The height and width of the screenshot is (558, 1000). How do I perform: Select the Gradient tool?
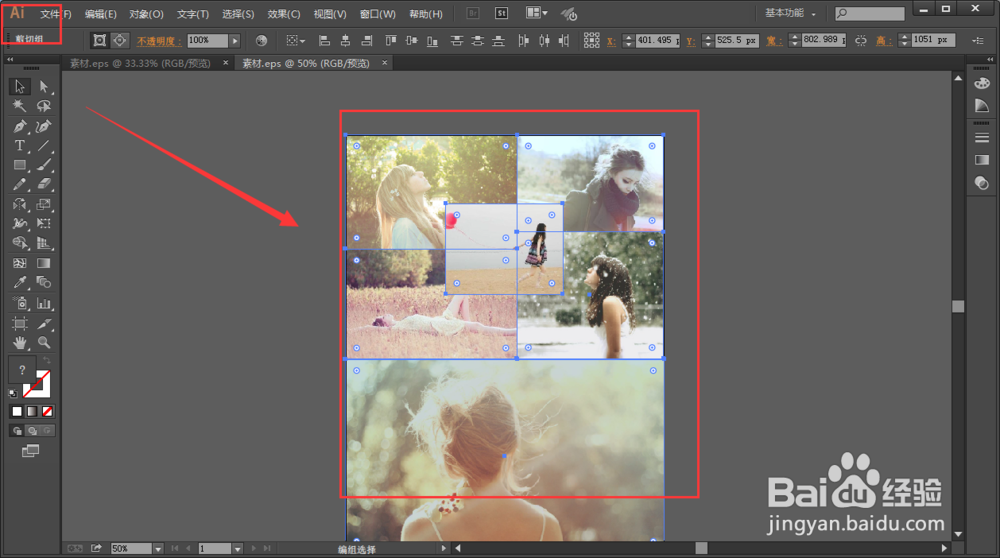(x=43, y=263)
